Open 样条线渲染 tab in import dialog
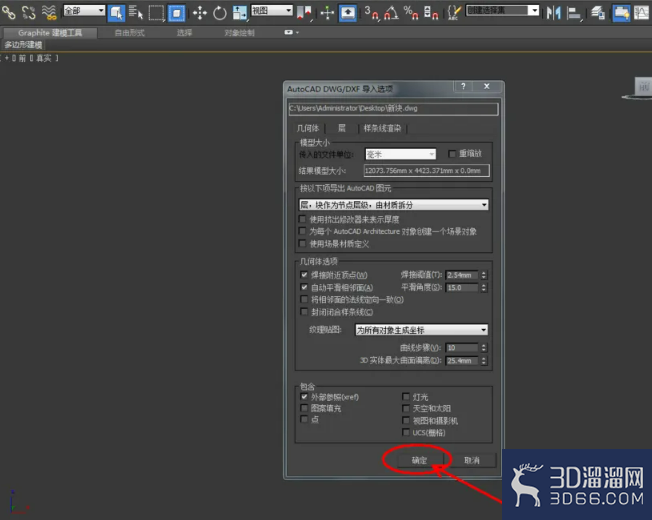Image resolution: width=652 pixels, height=520 pixels. 382,128
